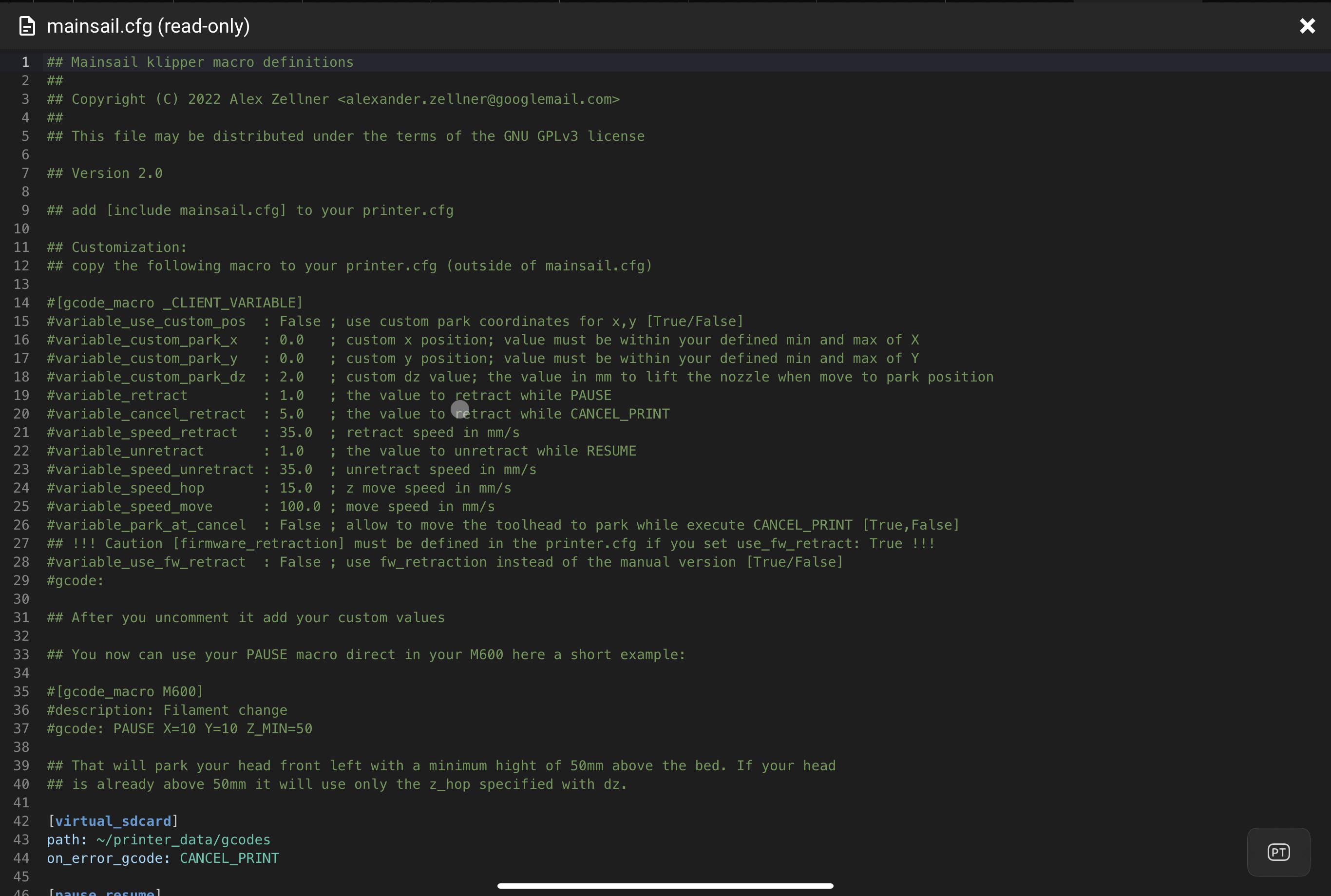Click line number 42 in the gutter
This screenshot has width=1331, height=896.
(21, 821)
